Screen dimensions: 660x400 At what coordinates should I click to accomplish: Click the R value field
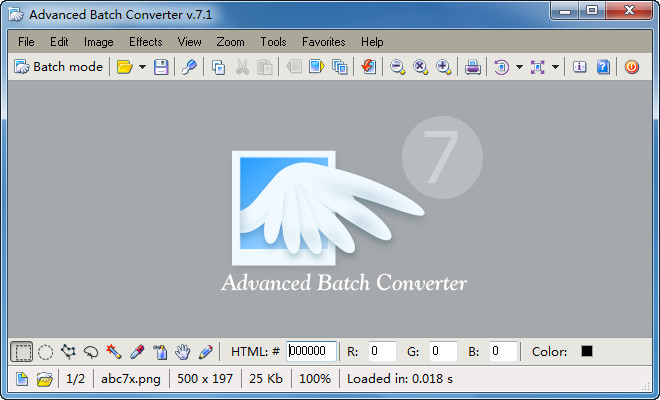(x=382, y=351)
